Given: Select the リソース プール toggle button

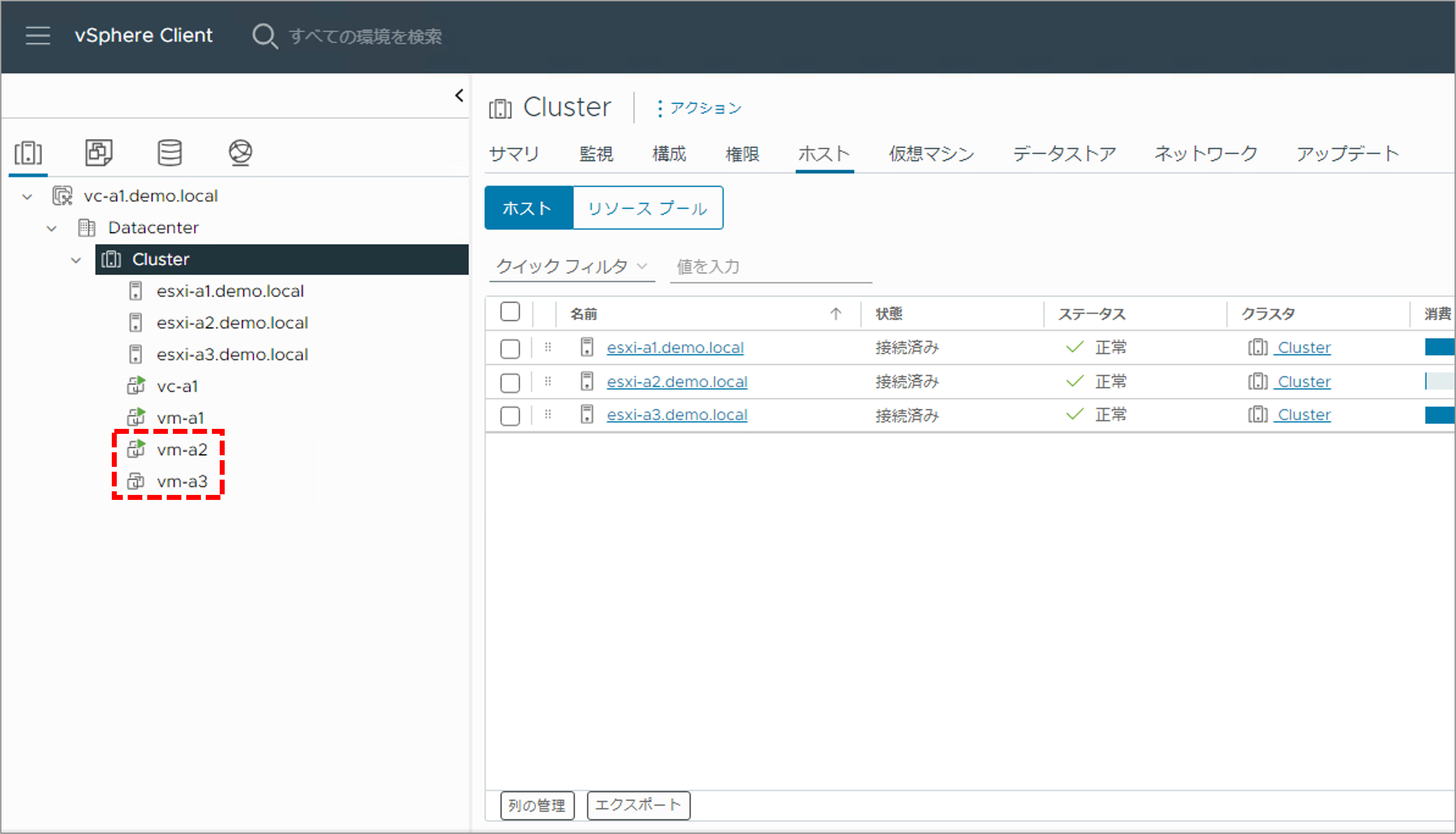Looking at the screenshot, I should point(647,208).
